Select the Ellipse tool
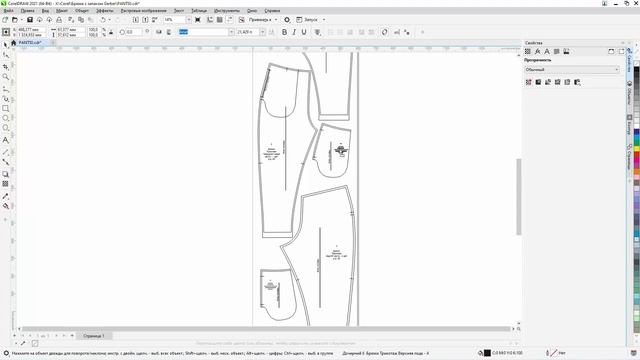640x360 pixels. [6, 118]
